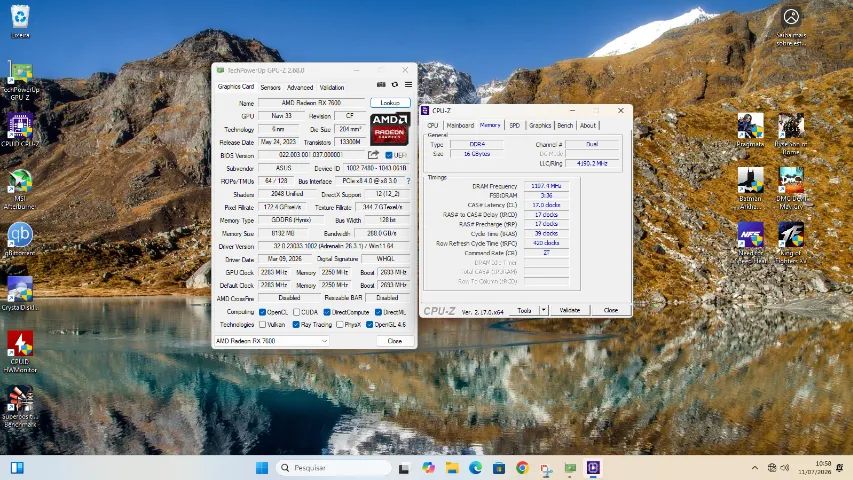Click the Tools button in CPU-Z

[x=524, y=310]
